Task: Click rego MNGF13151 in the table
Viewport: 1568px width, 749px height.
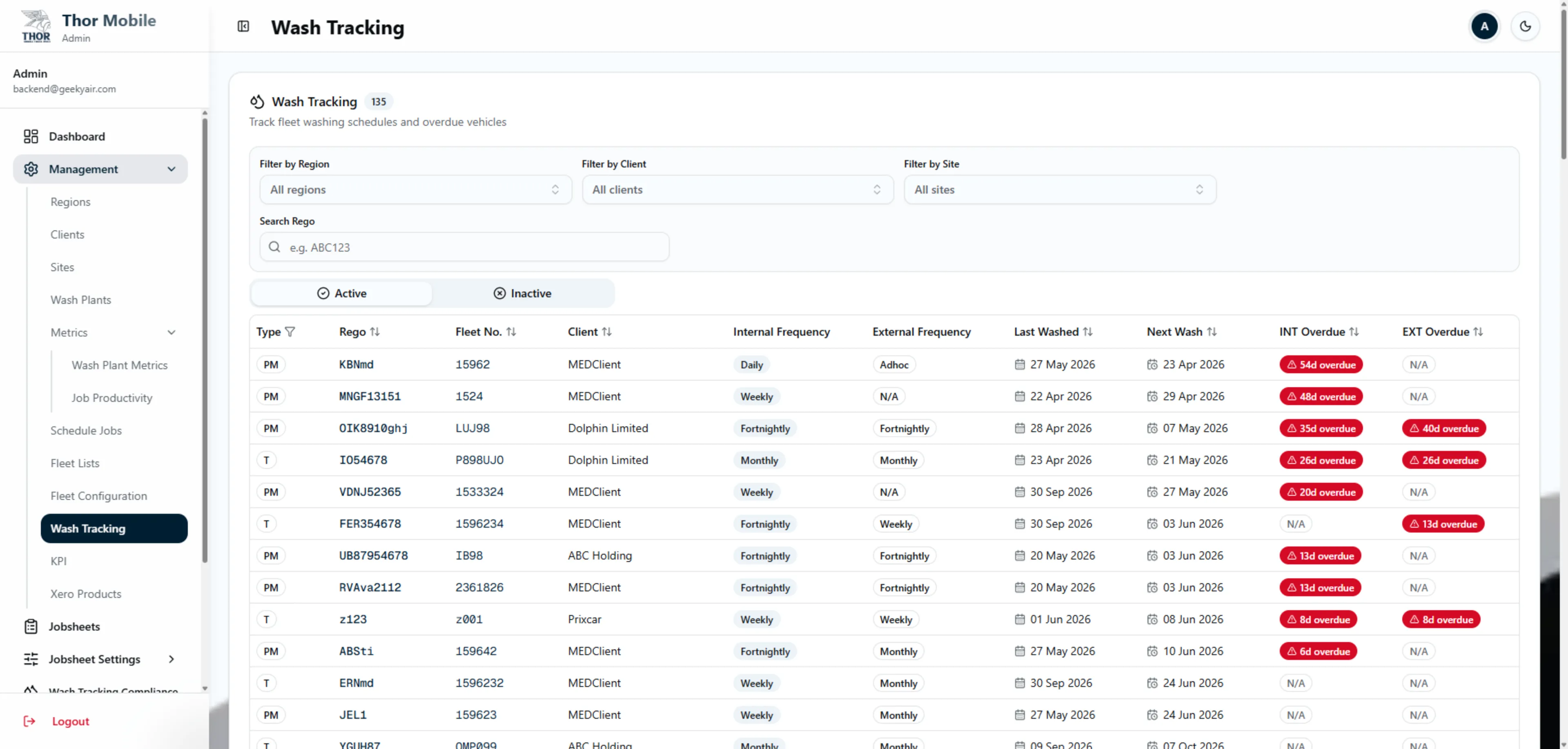Action: (370, 397)
